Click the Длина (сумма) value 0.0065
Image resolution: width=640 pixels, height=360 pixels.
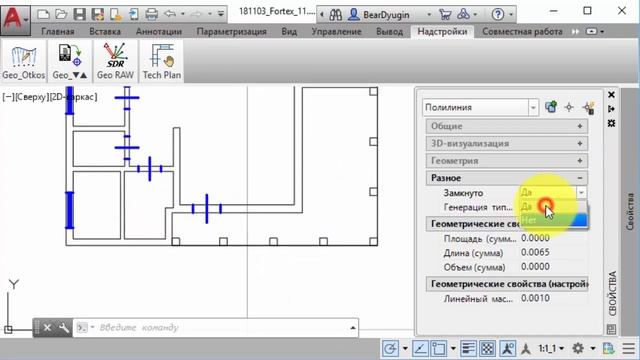pos(535,252)
